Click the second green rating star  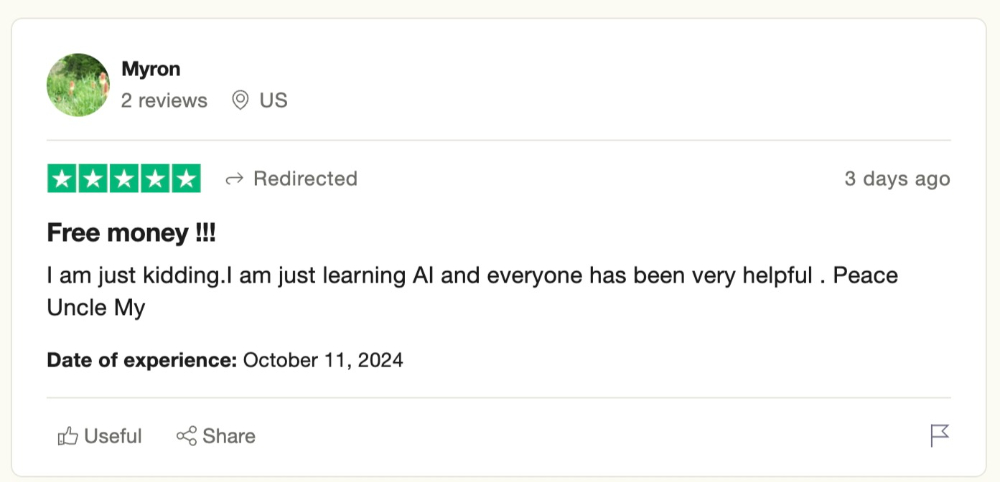[x=93, y=179]
